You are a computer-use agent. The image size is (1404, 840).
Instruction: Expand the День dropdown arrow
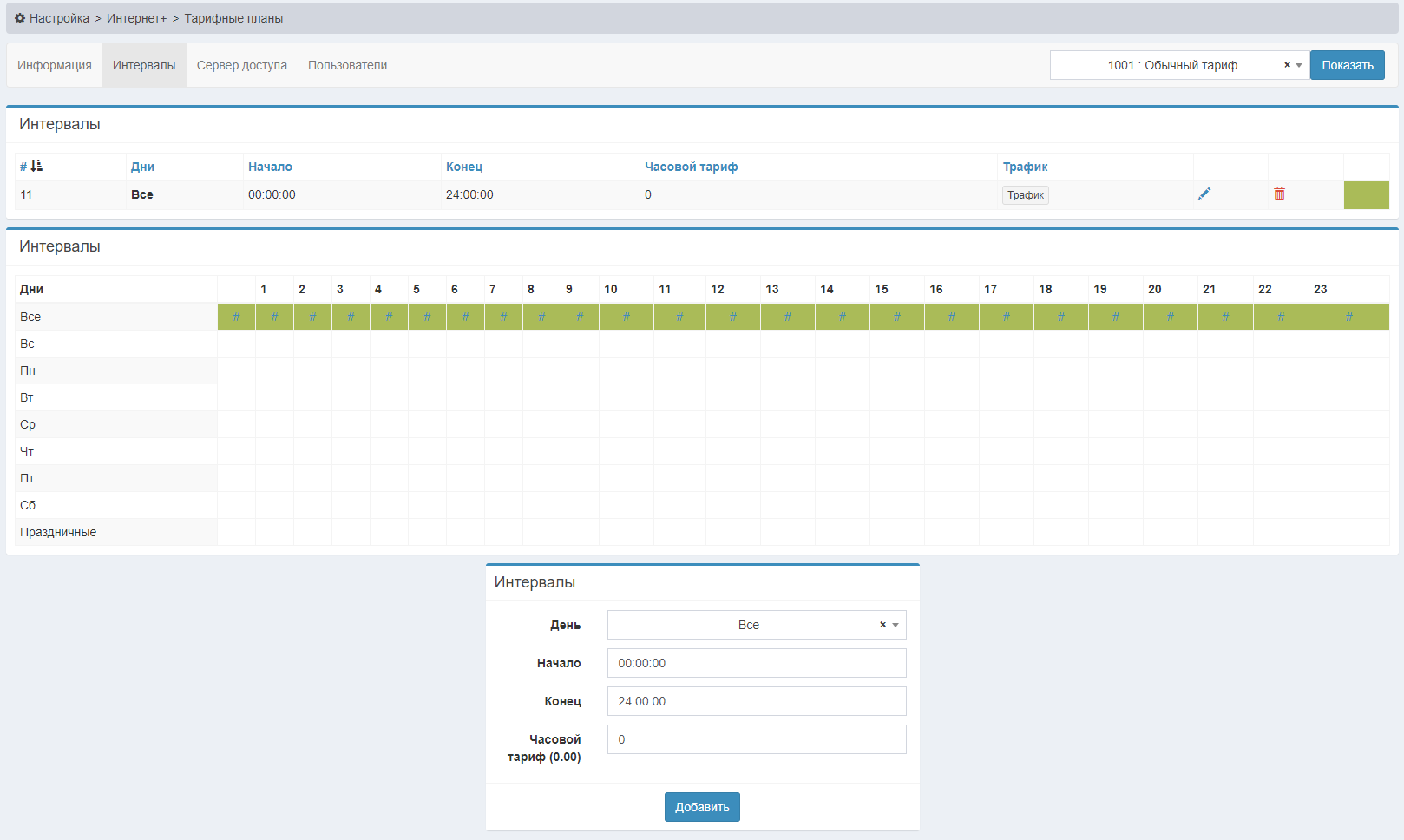tap(896, 625)
